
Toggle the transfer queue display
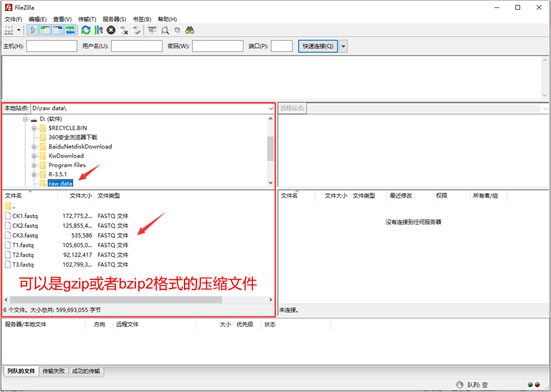[70, 30]
